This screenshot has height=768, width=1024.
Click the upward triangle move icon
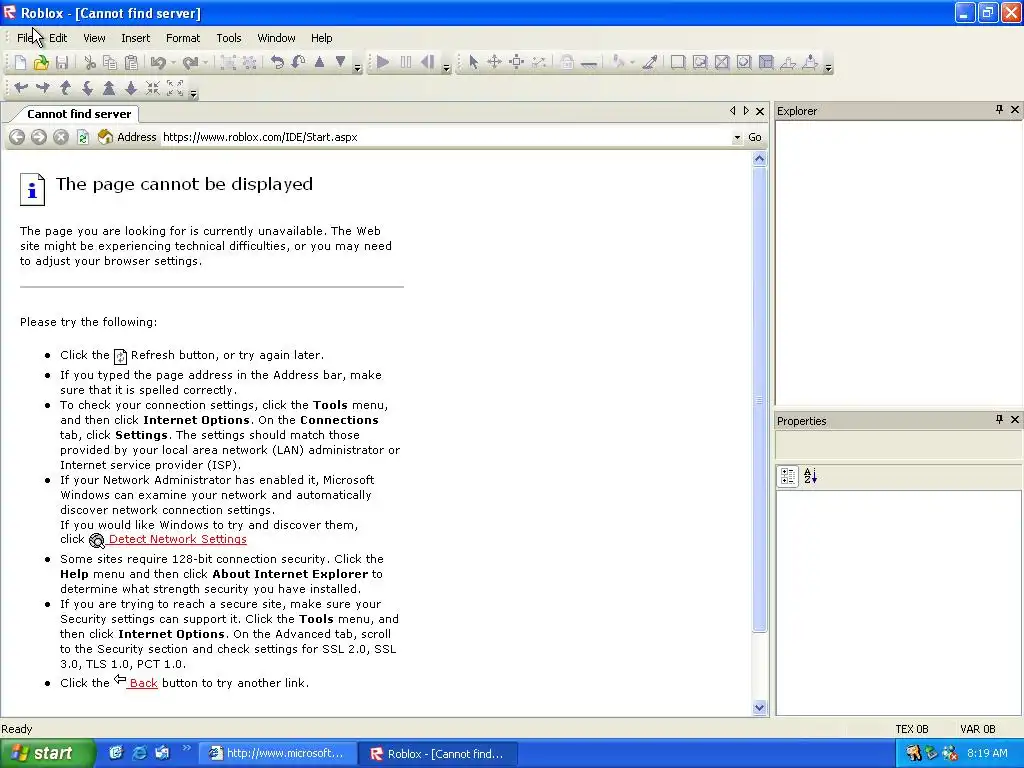(x=319, y=62)
